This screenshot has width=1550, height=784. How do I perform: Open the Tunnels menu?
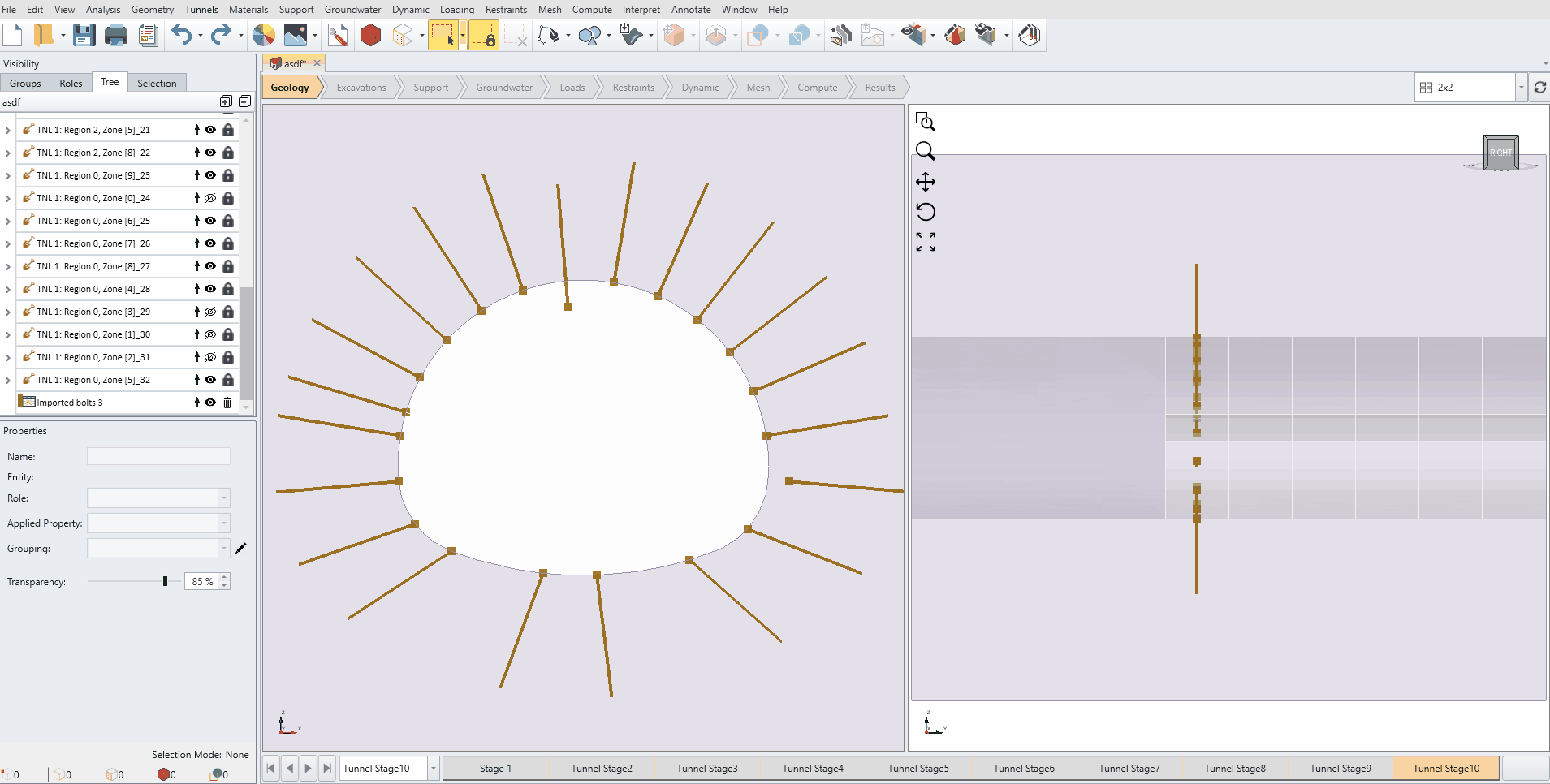pyautogui.click(x=201, y=10)
